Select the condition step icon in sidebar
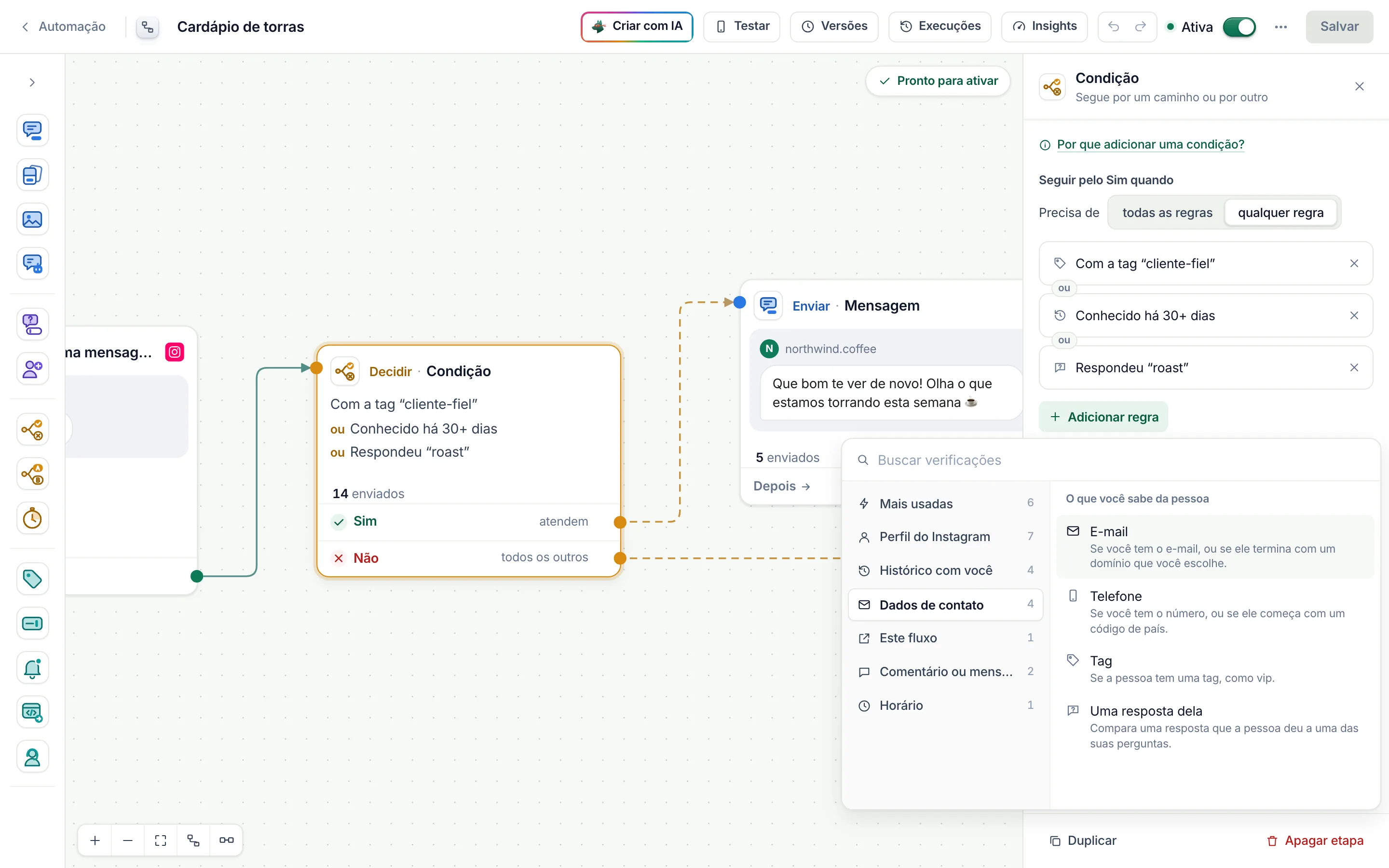Image resolution: width=1389 pixels, height=868 pixels. [32, 429]
